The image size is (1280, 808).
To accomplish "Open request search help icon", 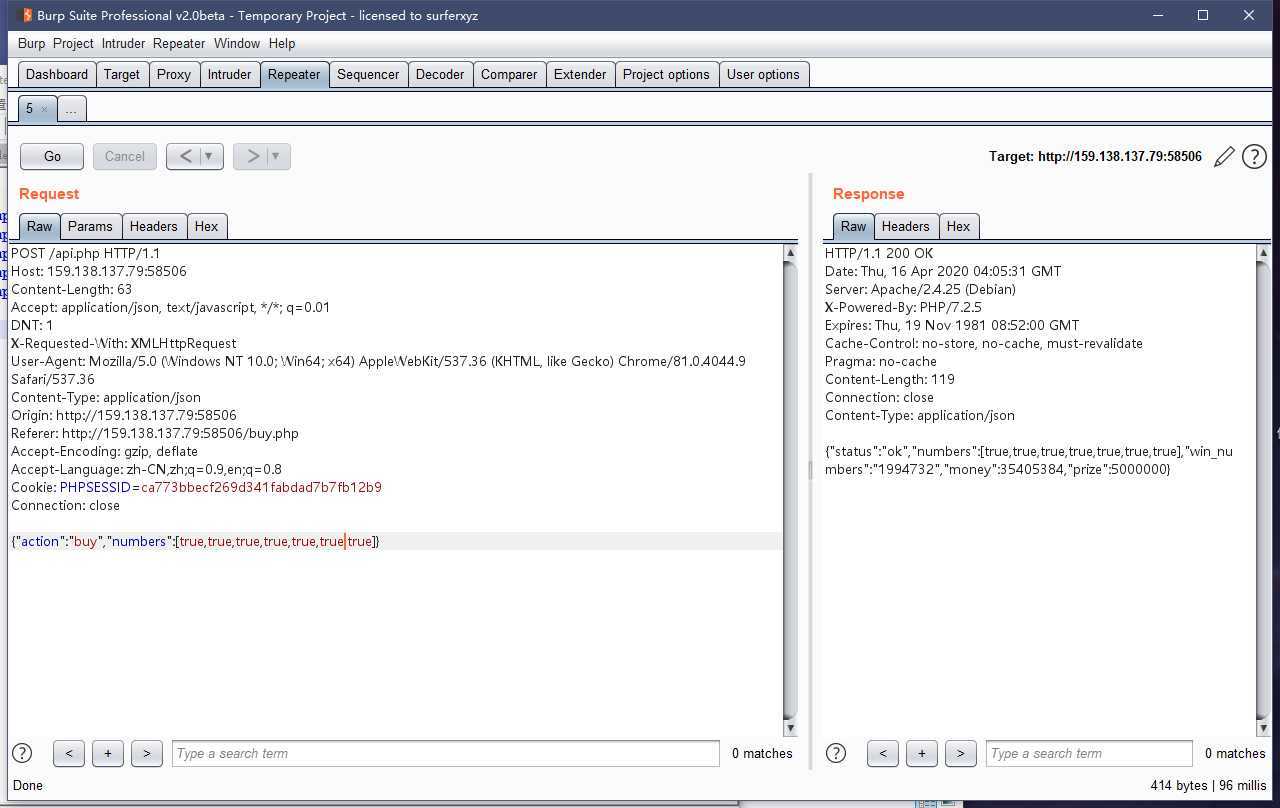I will [22, 753].
